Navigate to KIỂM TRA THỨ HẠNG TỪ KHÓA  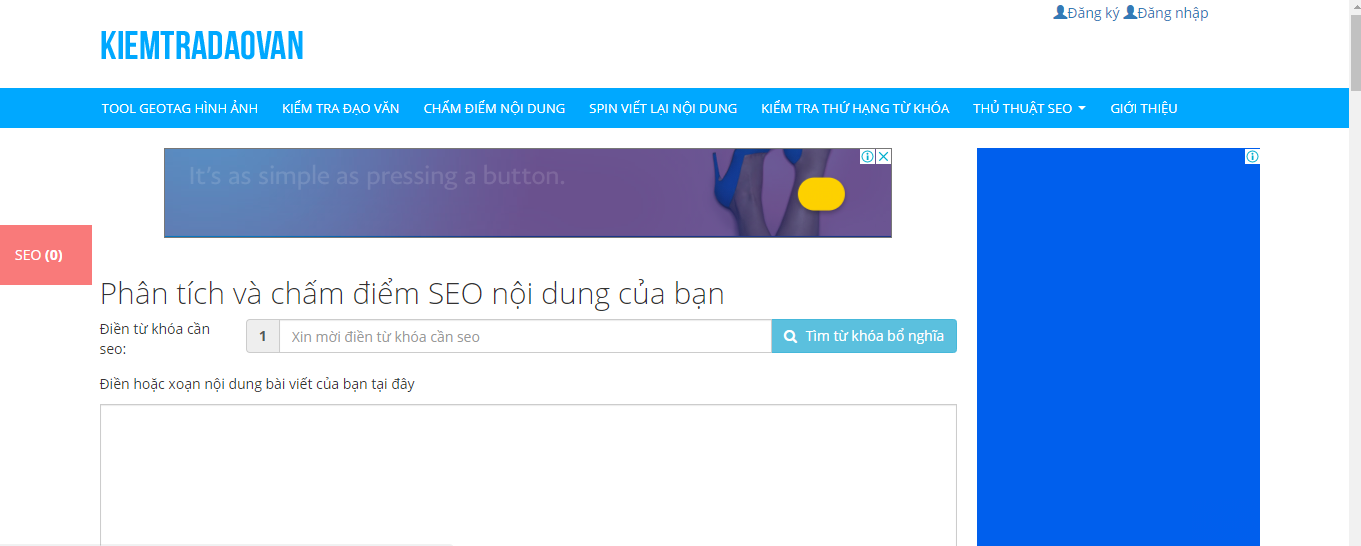[x=855, y=108]
